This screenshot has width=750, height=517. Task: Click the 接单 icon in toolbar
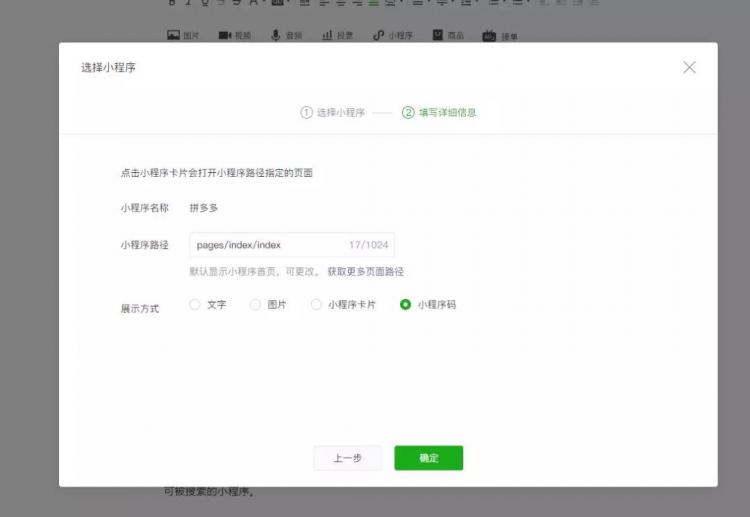point(489,36)
